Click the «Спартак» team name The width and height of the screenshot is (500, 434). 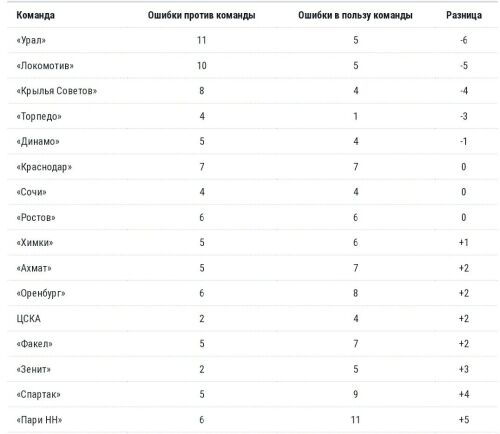(38, 395)
